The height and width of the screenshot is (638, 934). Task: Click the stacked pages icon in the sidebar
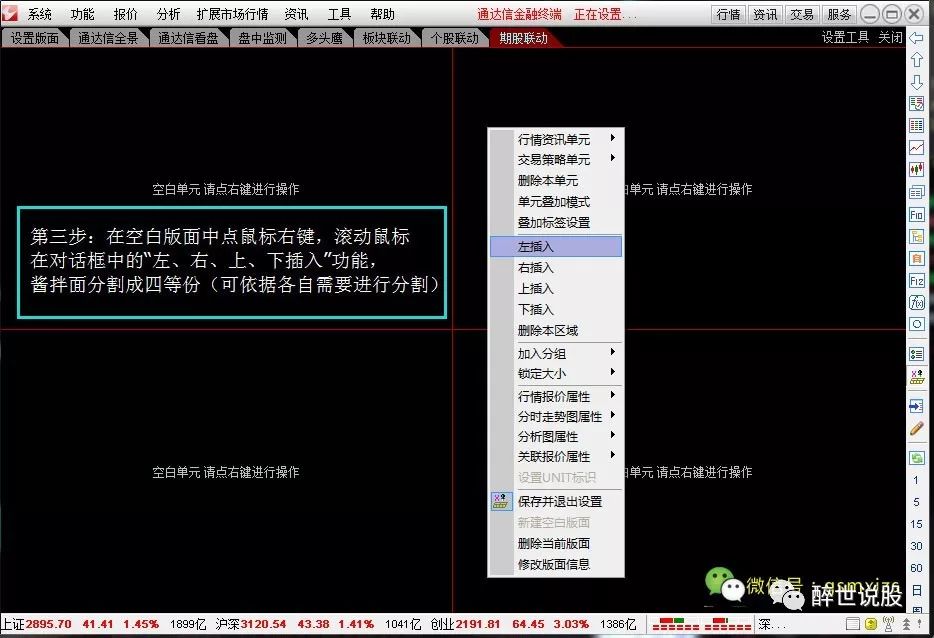pos(917,192)
